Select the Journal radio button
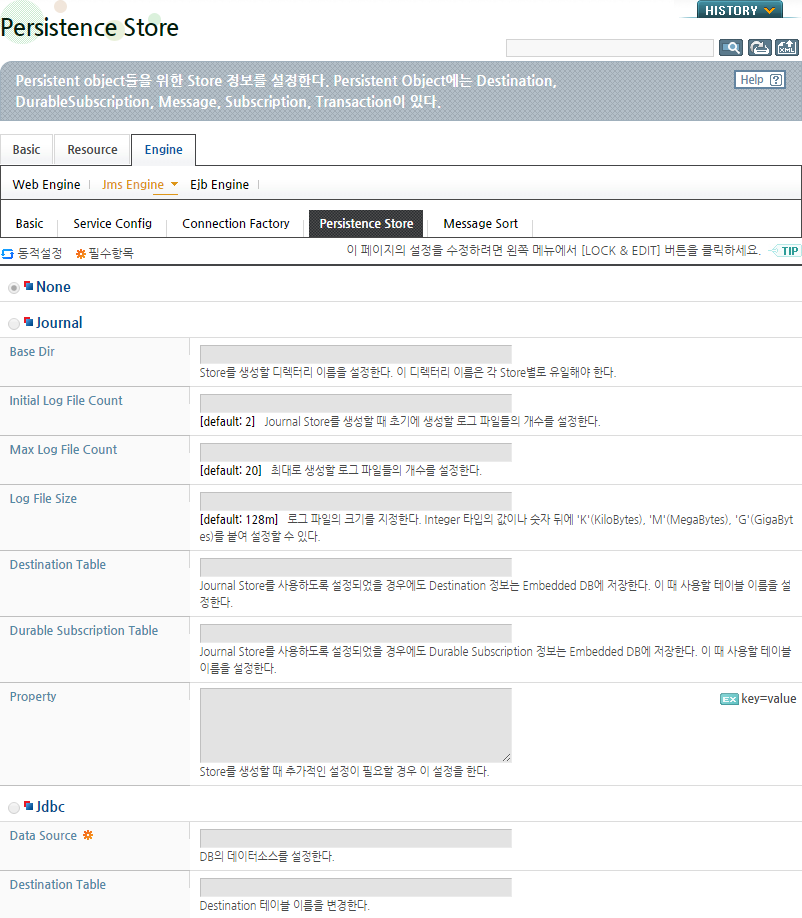This screenshot has height=918, width=802. (x=14, y=324)
